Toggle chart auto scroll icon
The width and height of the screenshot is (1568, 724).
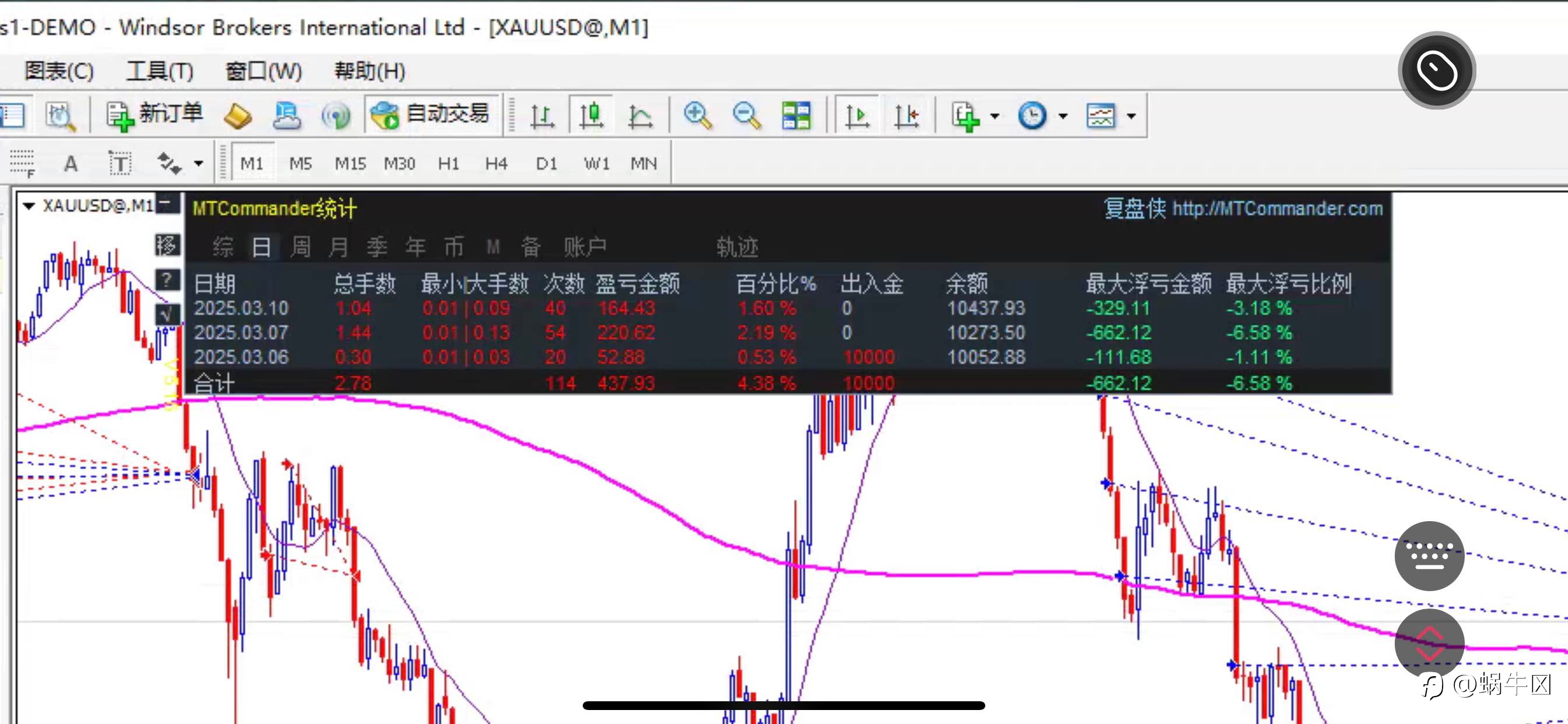857,115
